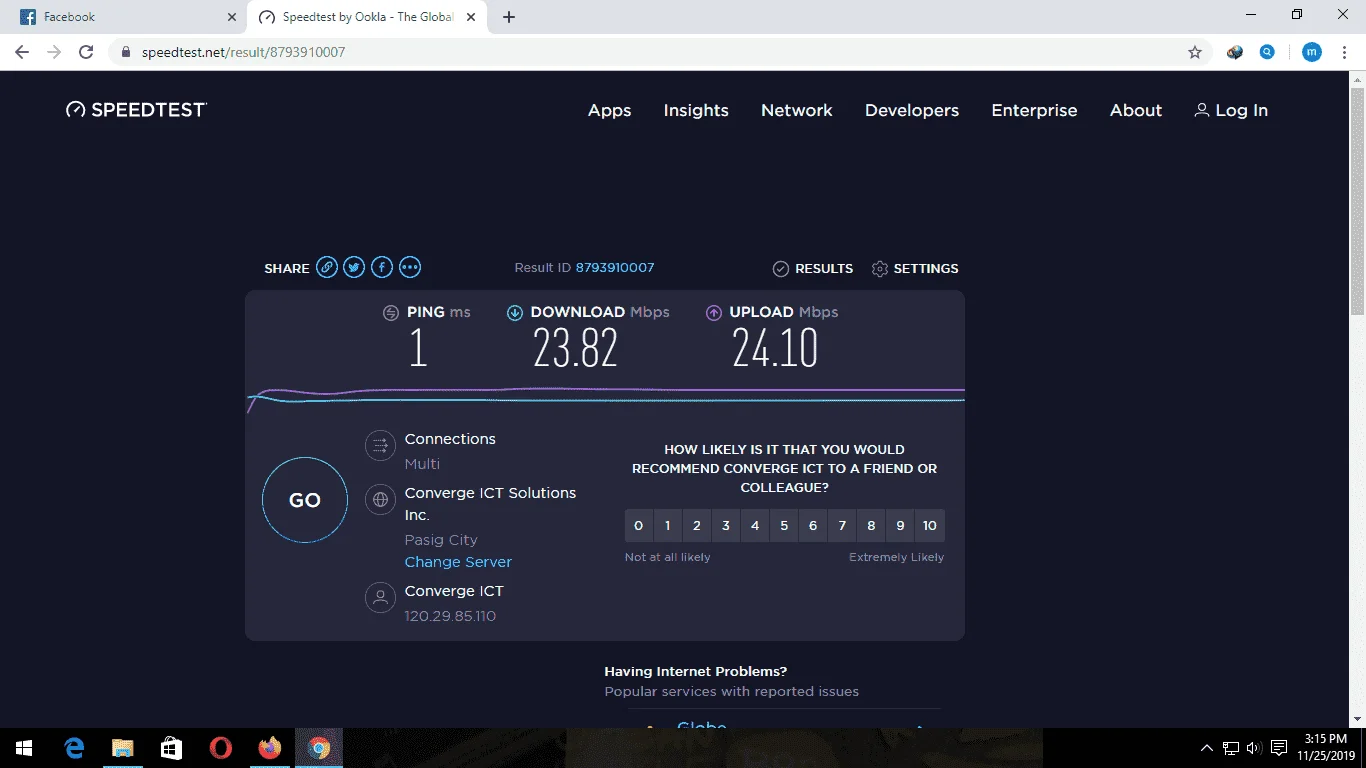
Task: Open the Apps menu
Action: click(609, 110)
